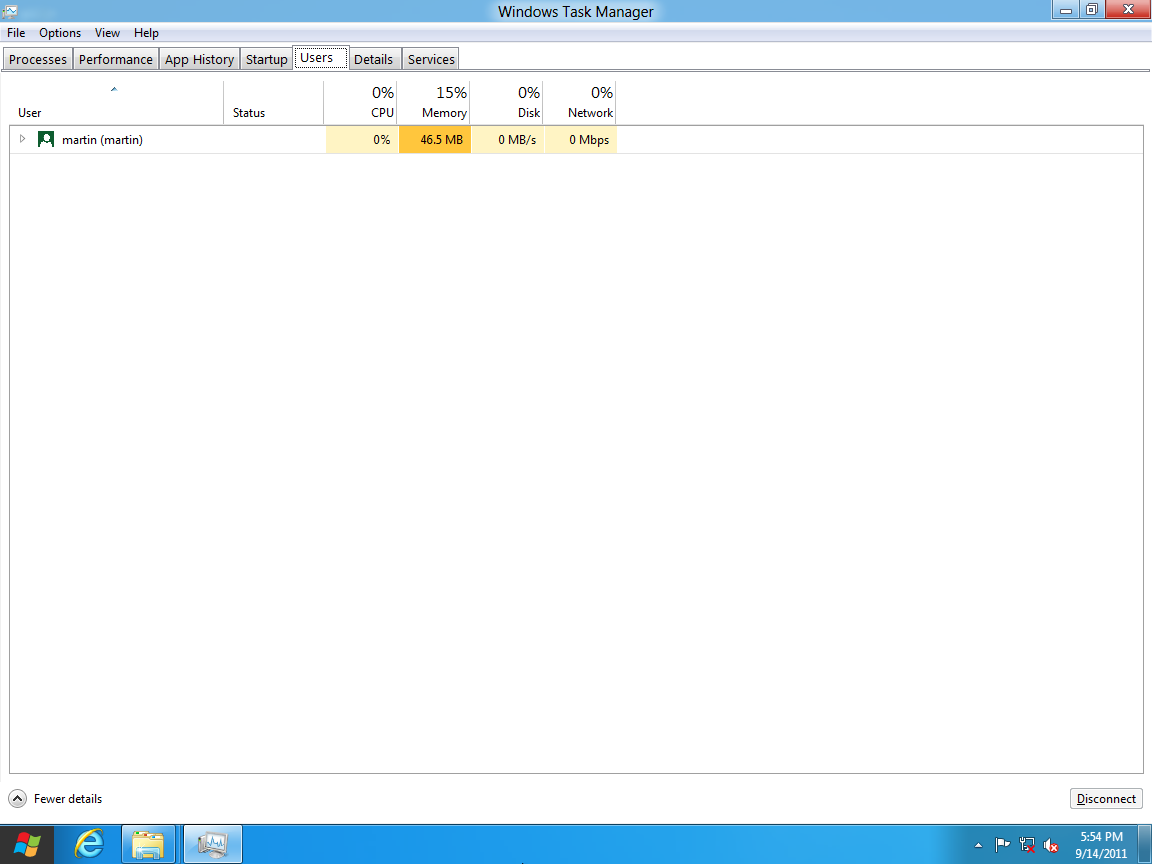
Task: Click the Fewer details label
Action: [68, 799]
